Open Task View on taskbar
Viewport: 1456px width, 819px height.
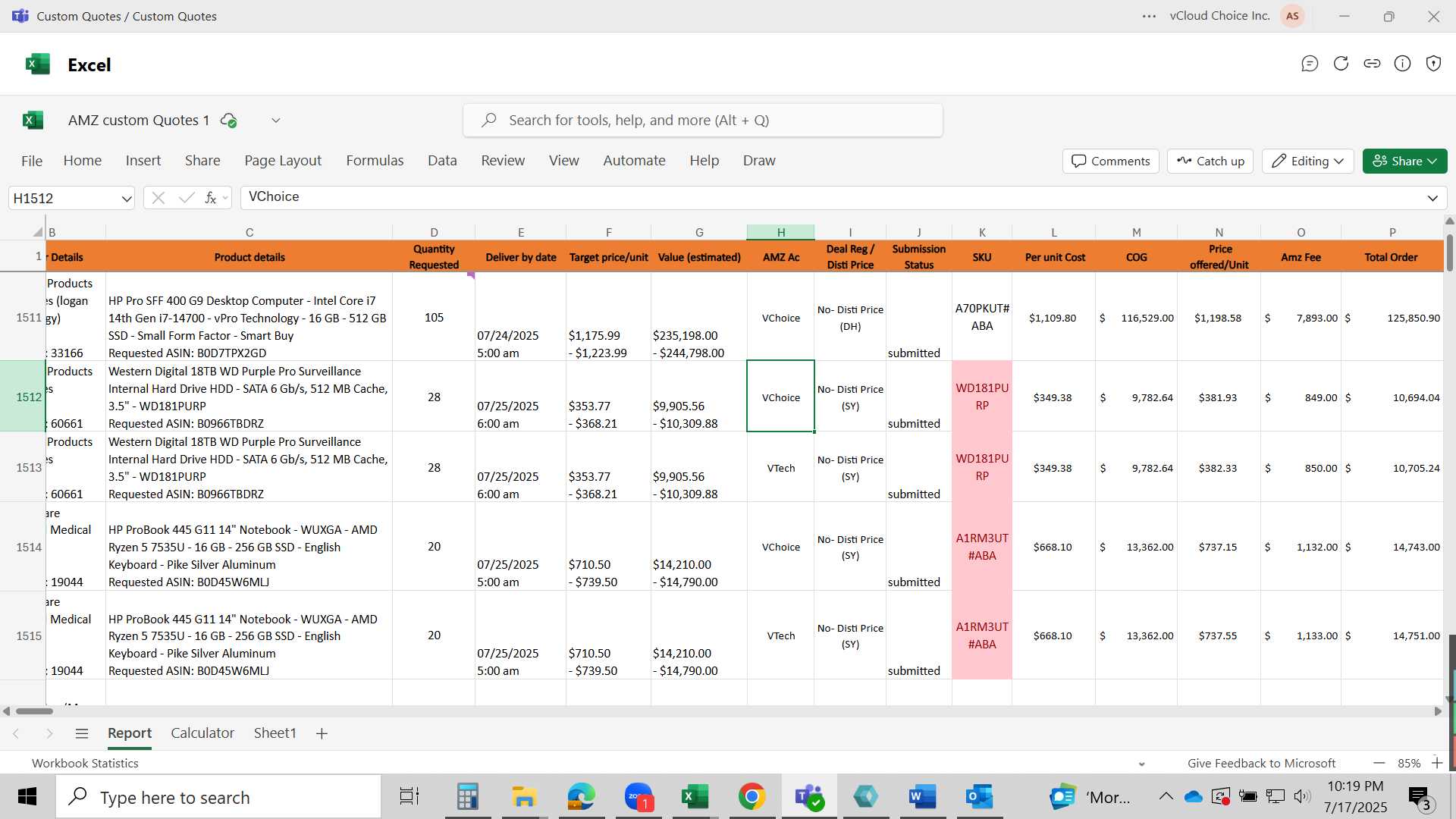click(x=409, y=797)
